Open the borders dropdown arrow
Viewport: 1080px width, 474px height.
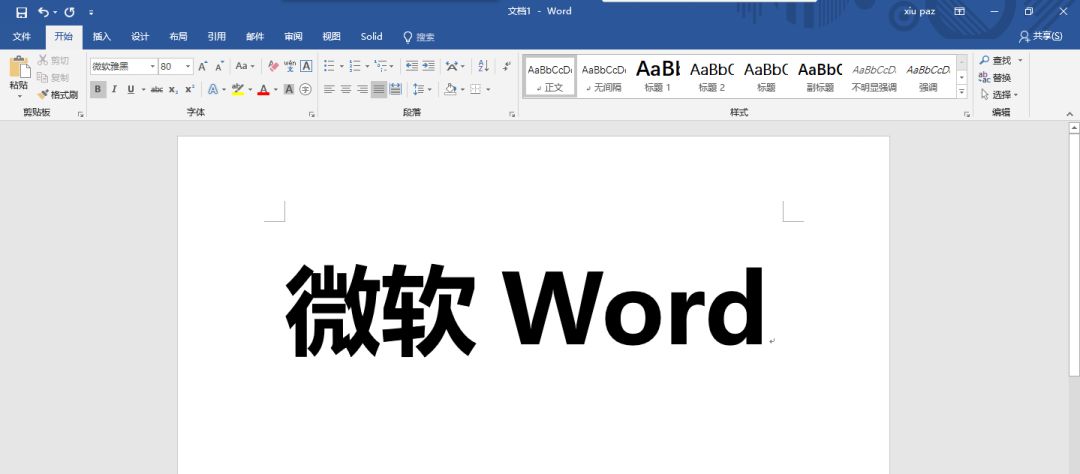pyautogui.click(x=488, y=90)
